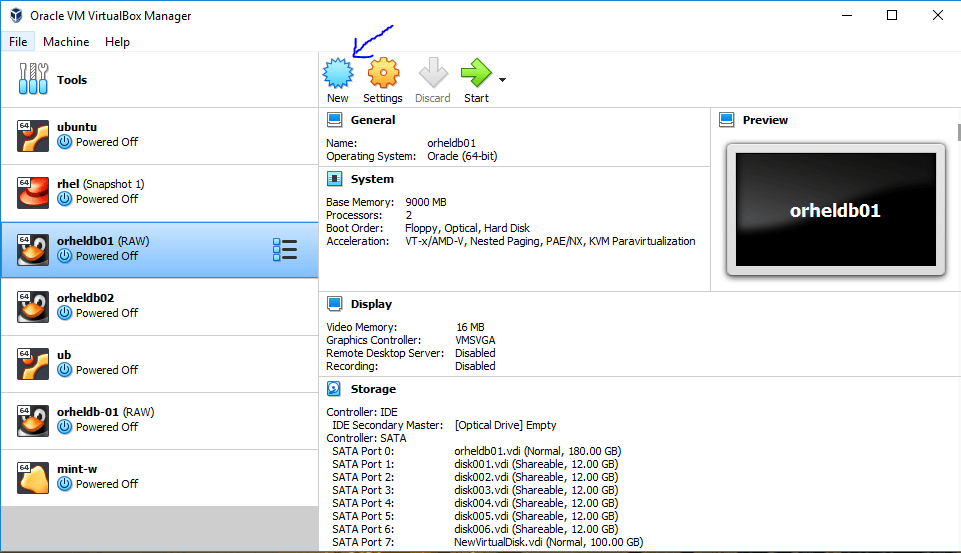Image resolution: width=961 pixels, height=553 pixels.
Task: Click the grayed-out Discard arrow icon
Action: [x=433, y=73]
